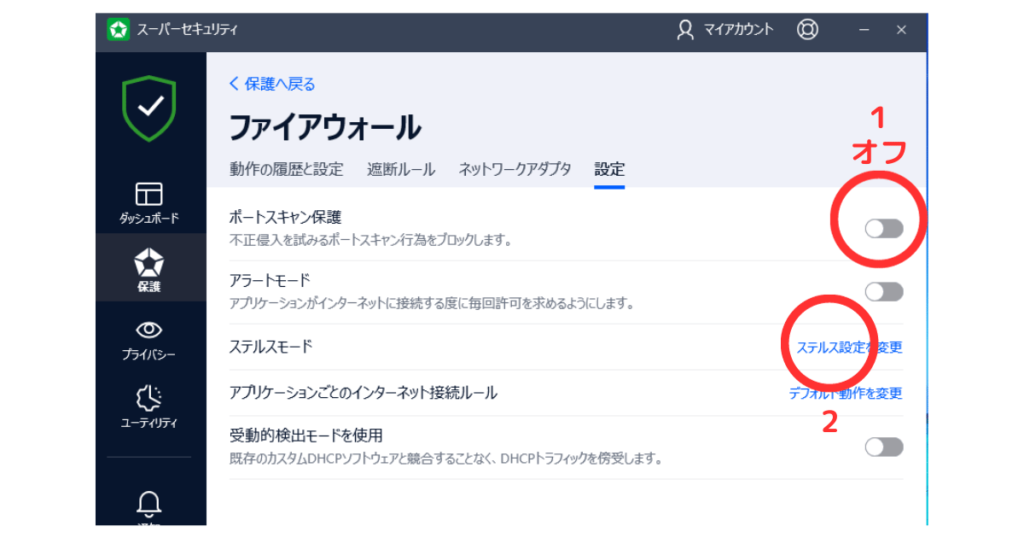Click ステルス設定を変更 link
The height and width of the screenshot is (538, 1024).
point(849,348)
